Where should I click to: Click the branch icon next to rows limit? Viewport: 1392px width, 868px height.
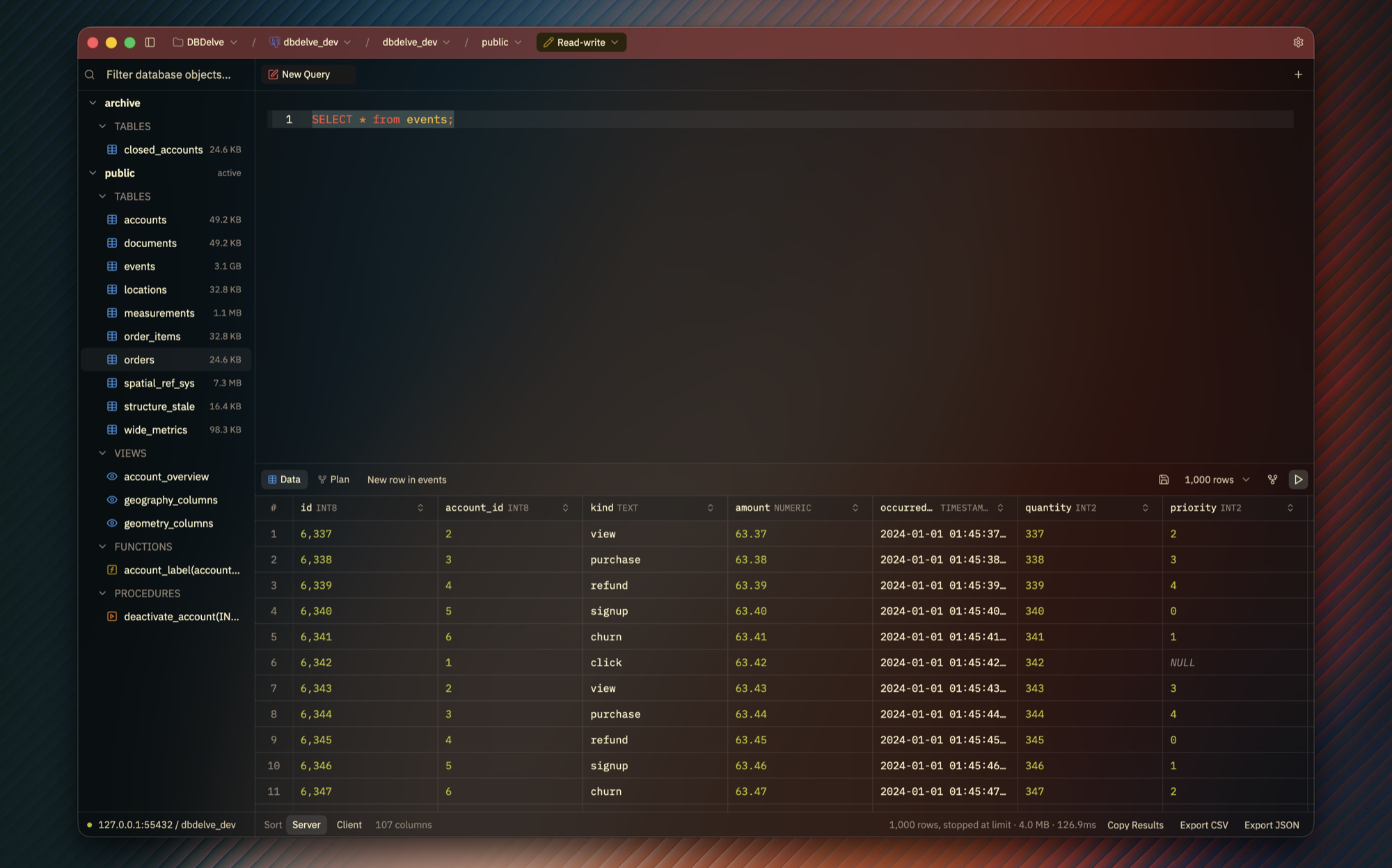[x=1272, y=480]
